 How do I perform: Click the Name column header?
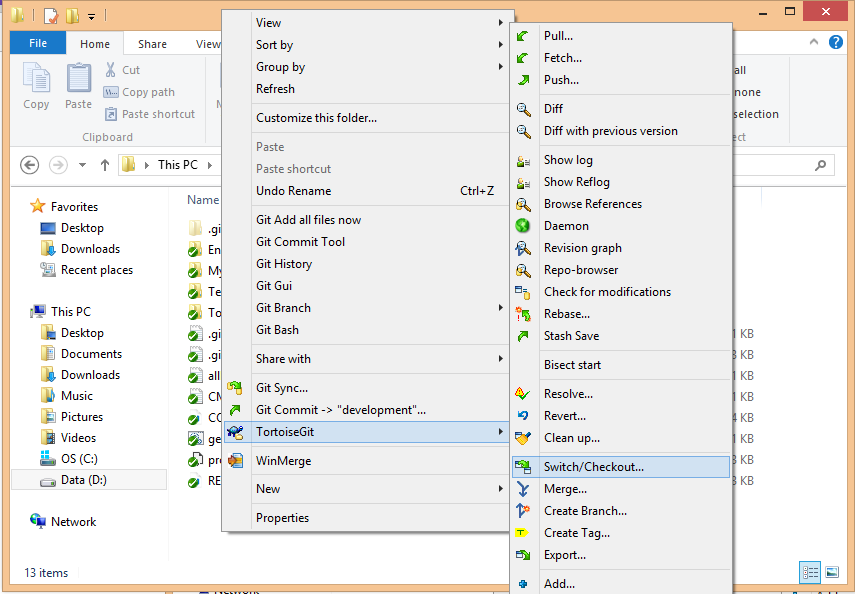click(x=203, y=200)
